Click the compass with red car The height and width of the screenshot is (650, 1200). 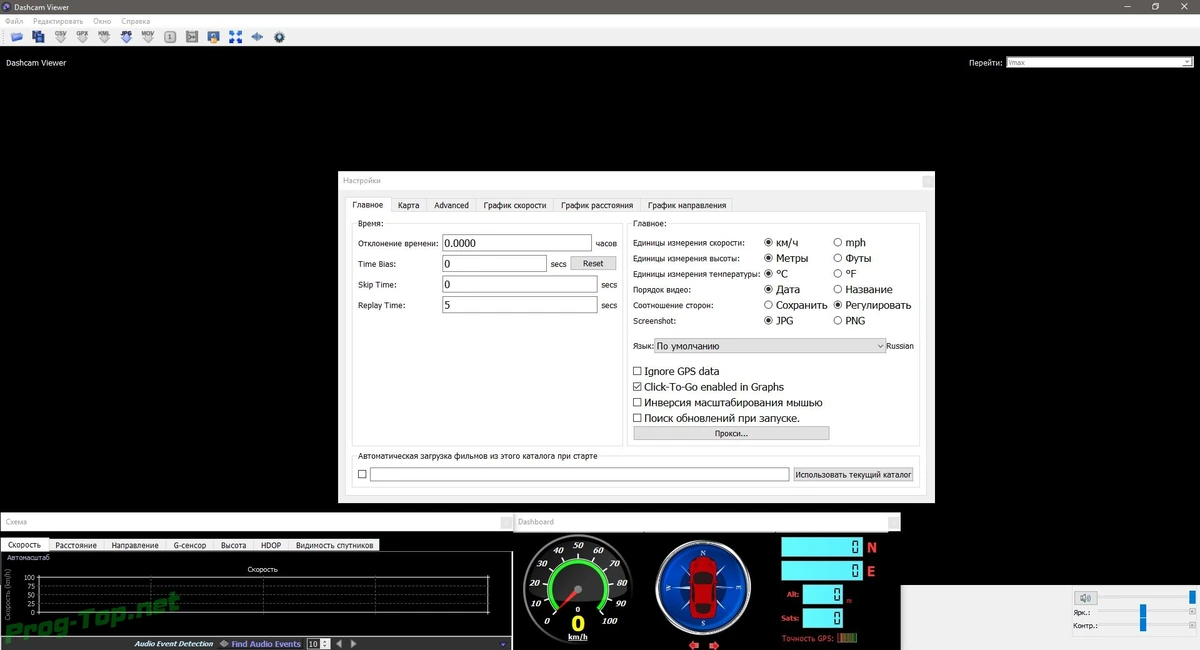[x=703, y=590]
